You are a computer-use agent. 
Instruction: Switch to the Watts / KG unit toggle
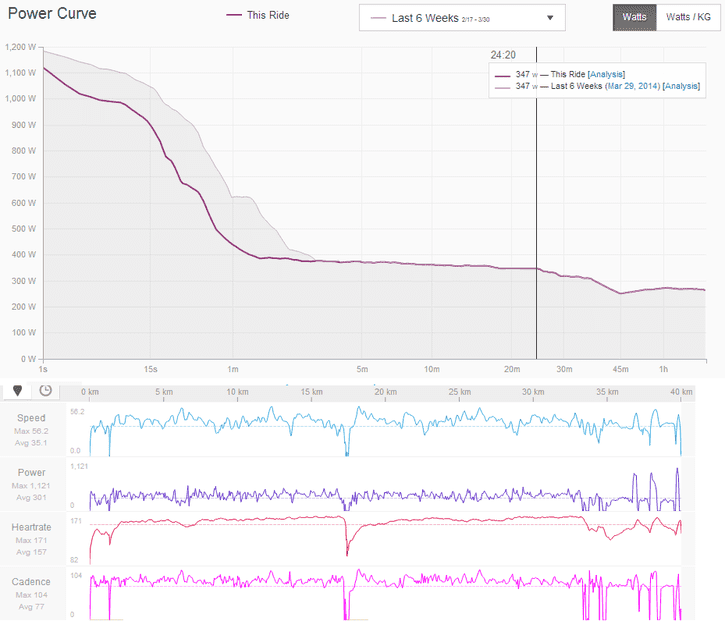coord(688,18)
